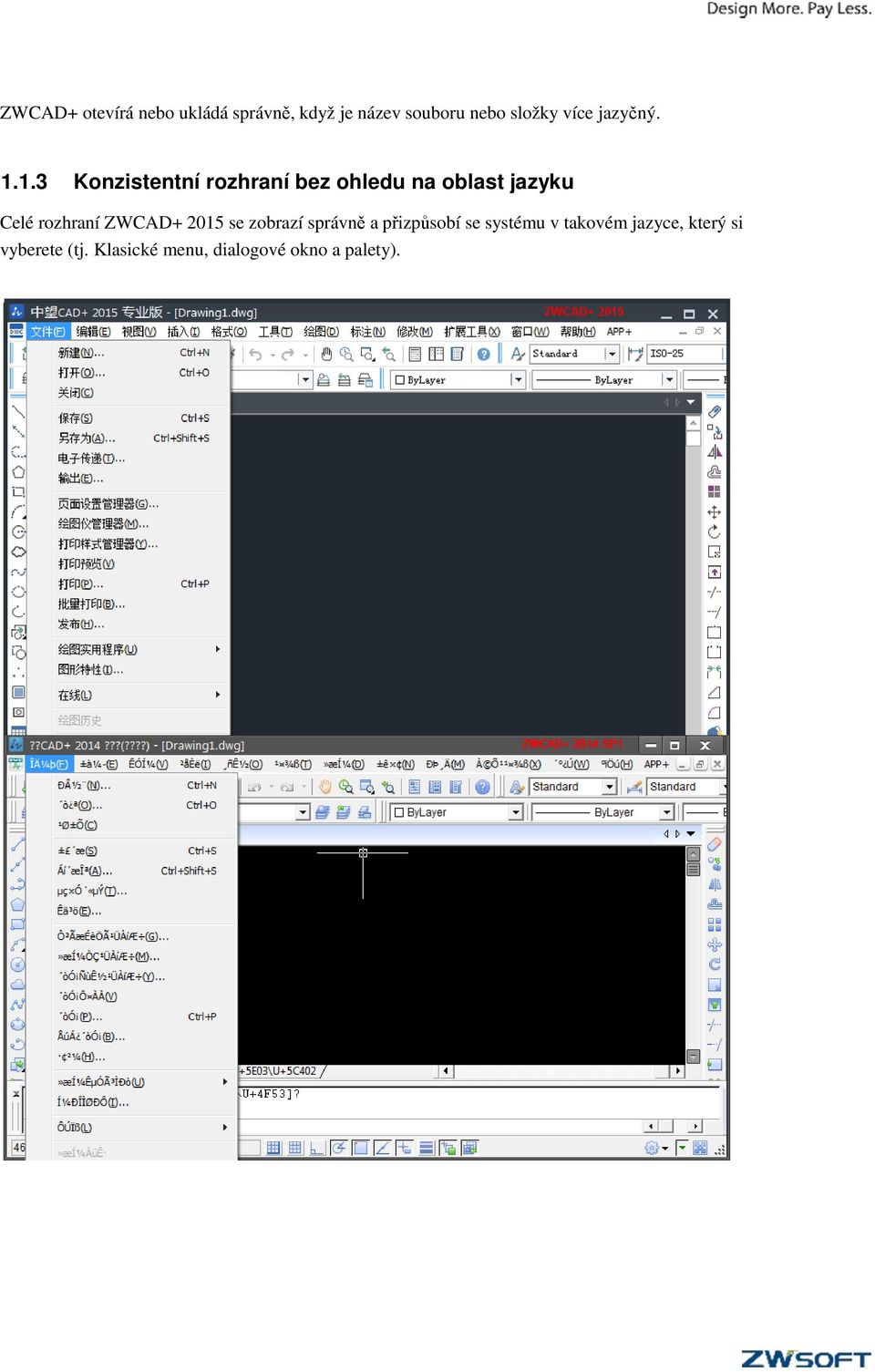Open layer dropdown arrow in ZWCAD+ 2014
This screenshot has height=1372, width=875.
click(303, 812)
